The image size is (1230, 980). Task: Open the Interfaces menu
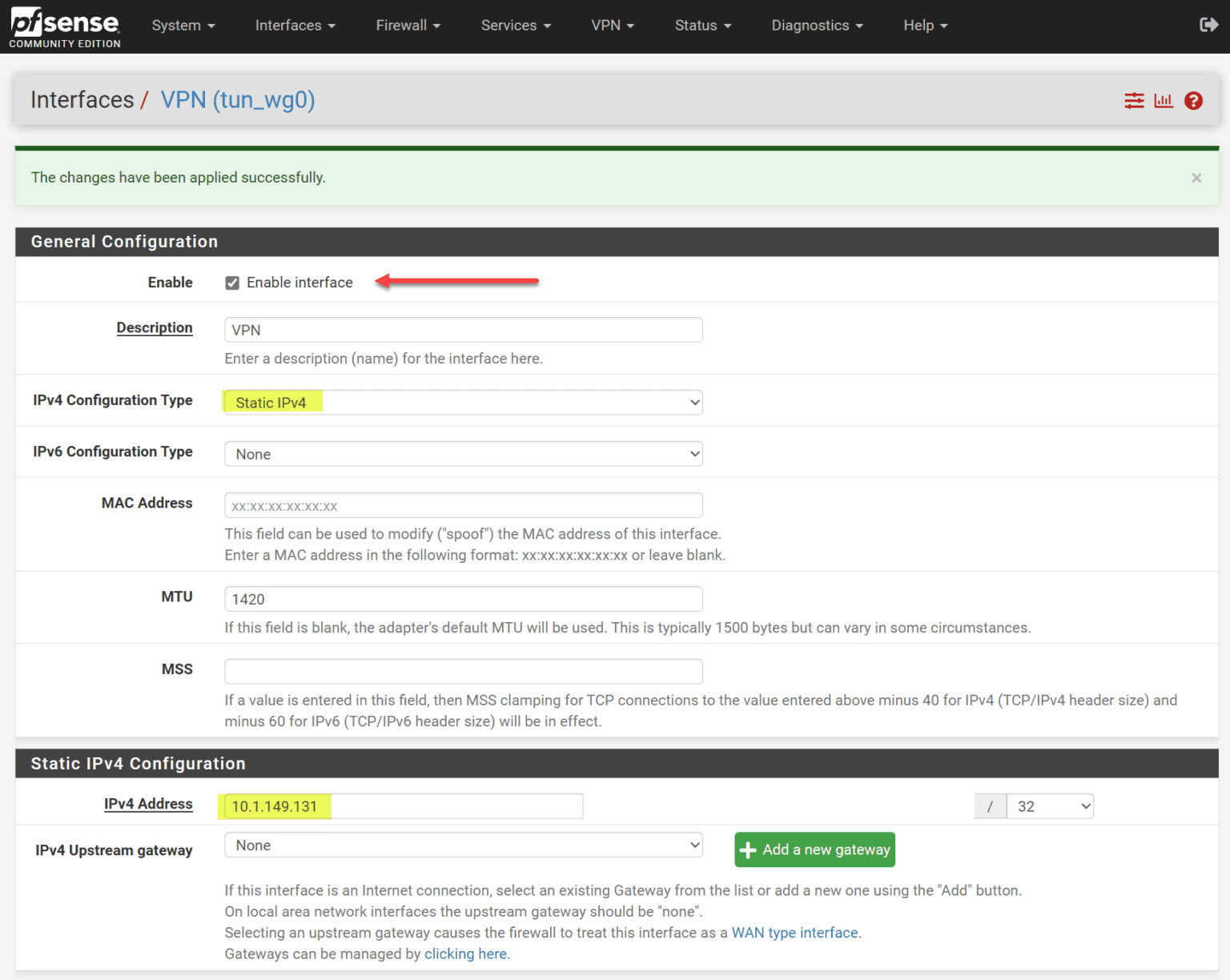point(295,25)
